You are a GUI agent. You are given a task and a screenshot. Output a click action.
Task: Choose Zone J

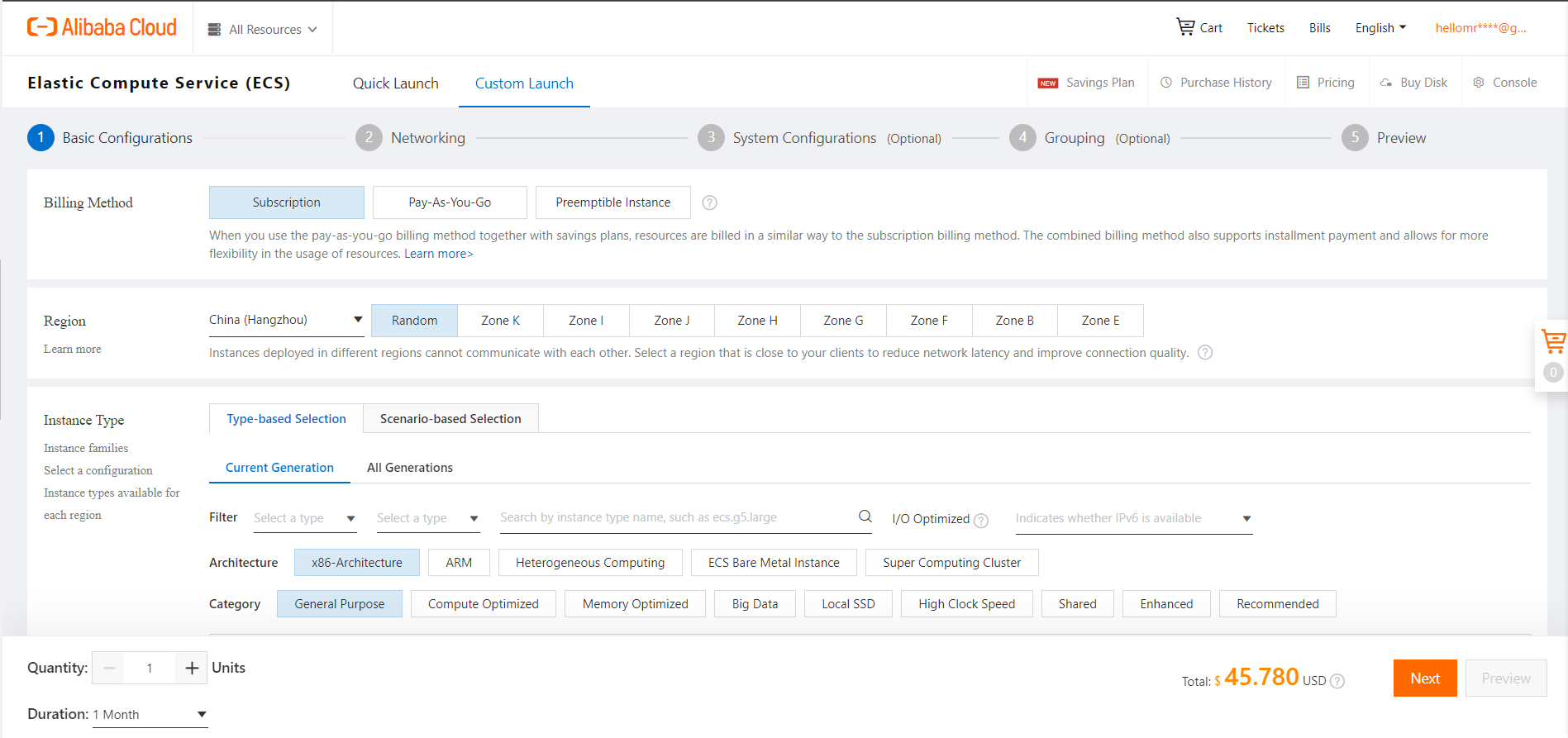(672, 321)
